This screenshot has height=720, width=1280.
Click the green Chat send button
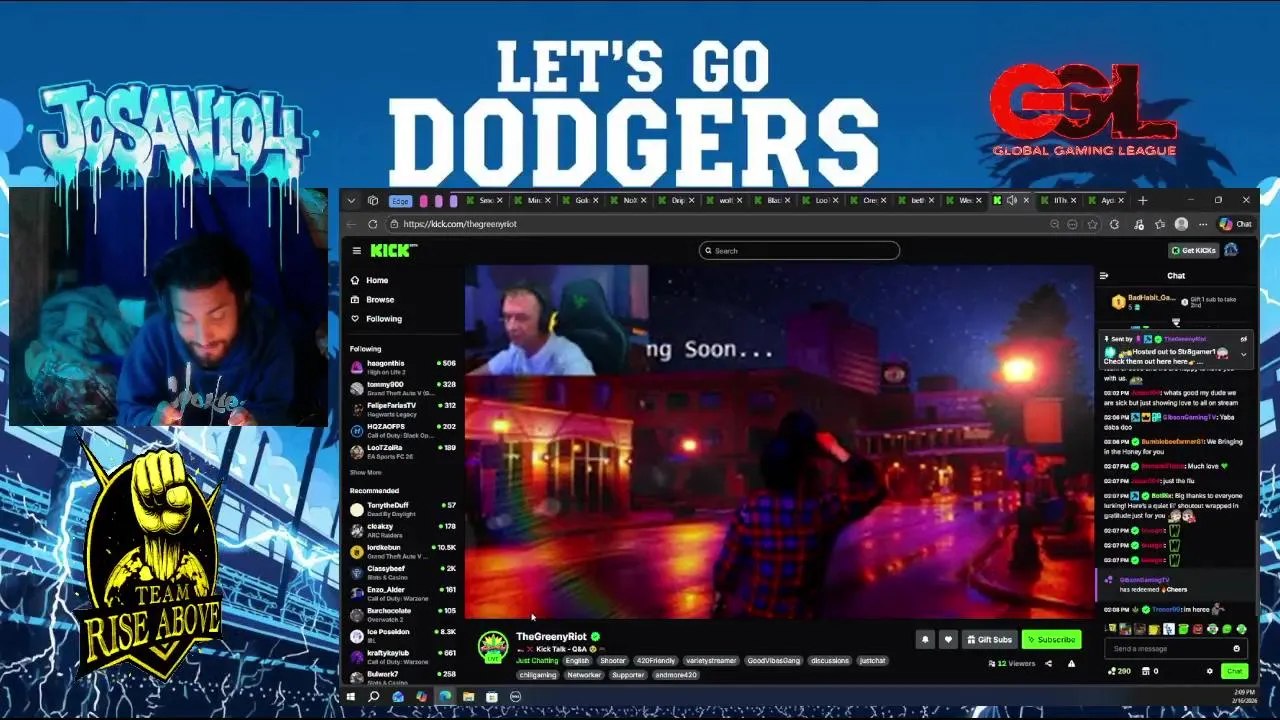[x=1234, y=671]
